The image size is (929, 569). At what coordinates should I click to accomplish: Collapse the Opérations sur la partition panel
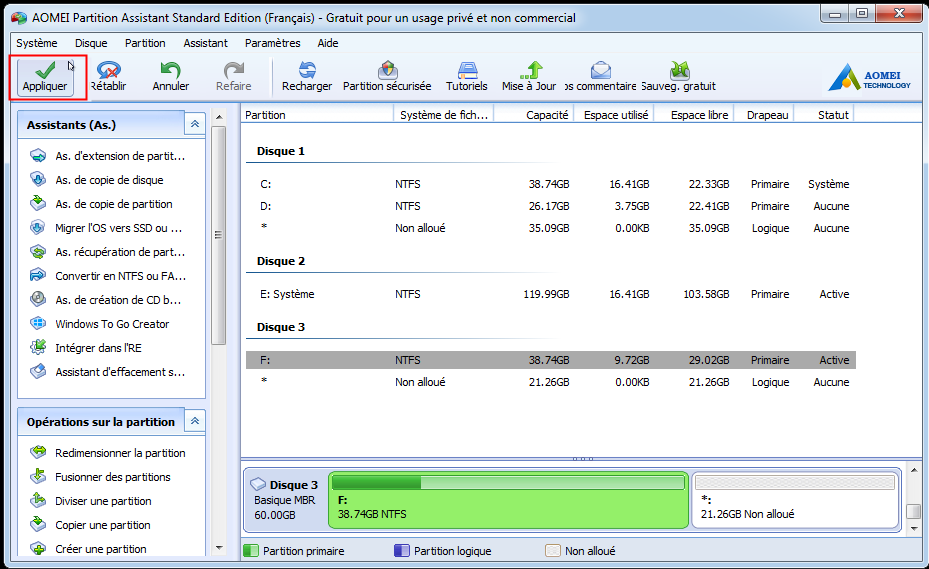click(195, 421)
